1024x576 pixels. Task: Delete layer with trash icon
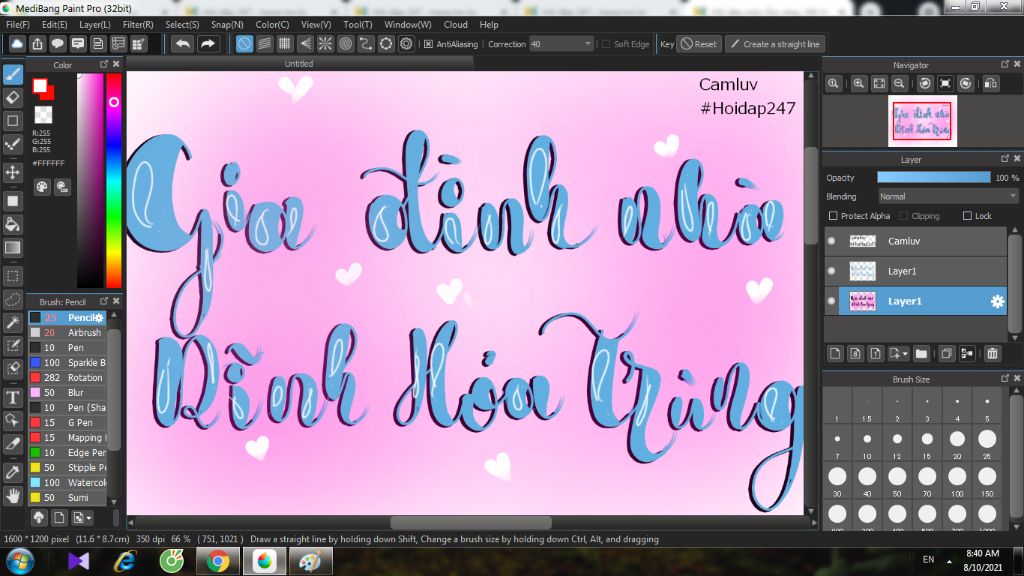tap(993, 353)
